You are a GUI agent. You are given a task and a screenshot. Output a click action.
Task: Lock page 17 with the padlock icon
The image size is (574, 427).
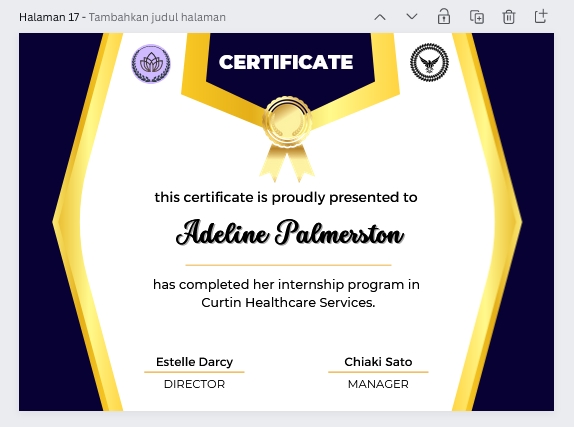click(444, 17)
